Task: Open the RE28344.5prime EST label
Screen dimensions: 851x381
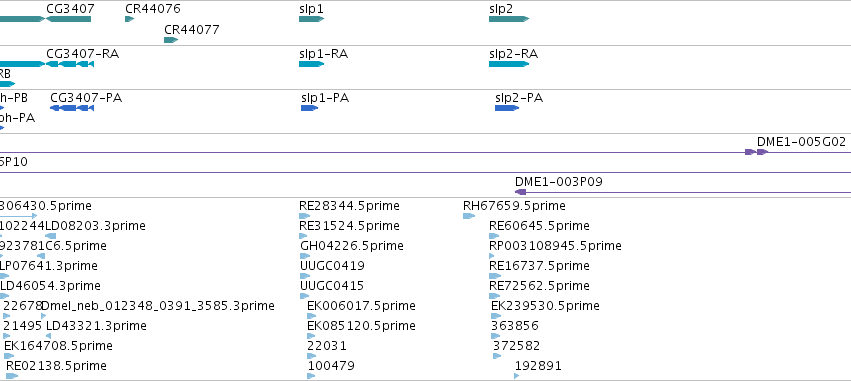Action: point(349,206)
